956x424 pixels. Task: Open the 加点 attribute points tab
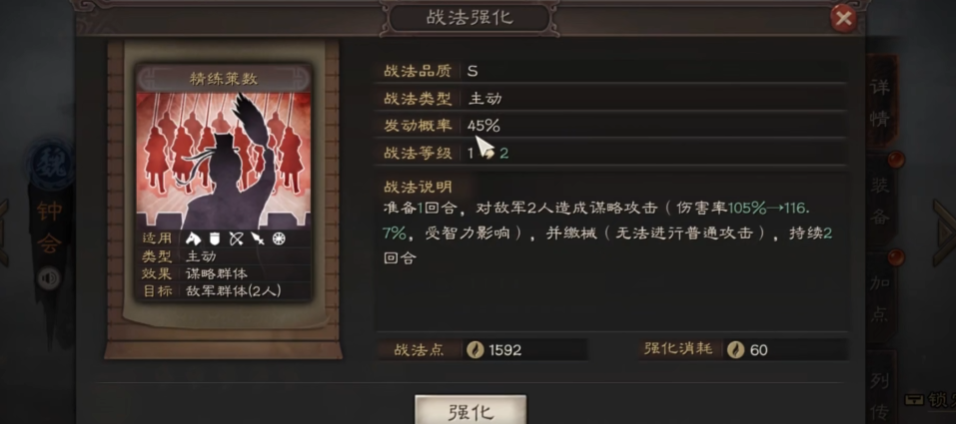(880, 298)
